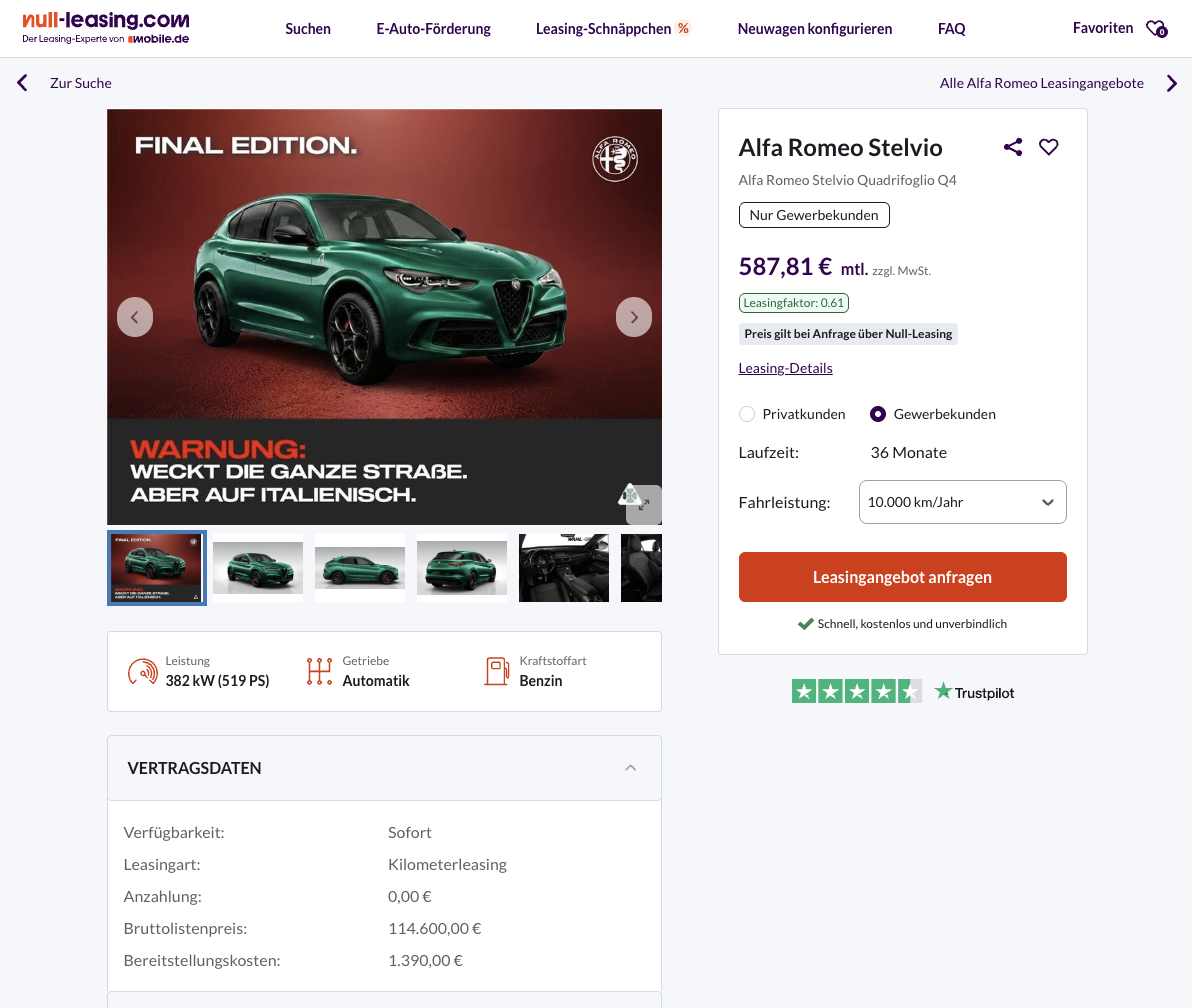The width and height of the screenshot is (1192, 1008).
Task: Open the Trustpilot rating widget
Action: pyautogui.click(x=902, y=691)
